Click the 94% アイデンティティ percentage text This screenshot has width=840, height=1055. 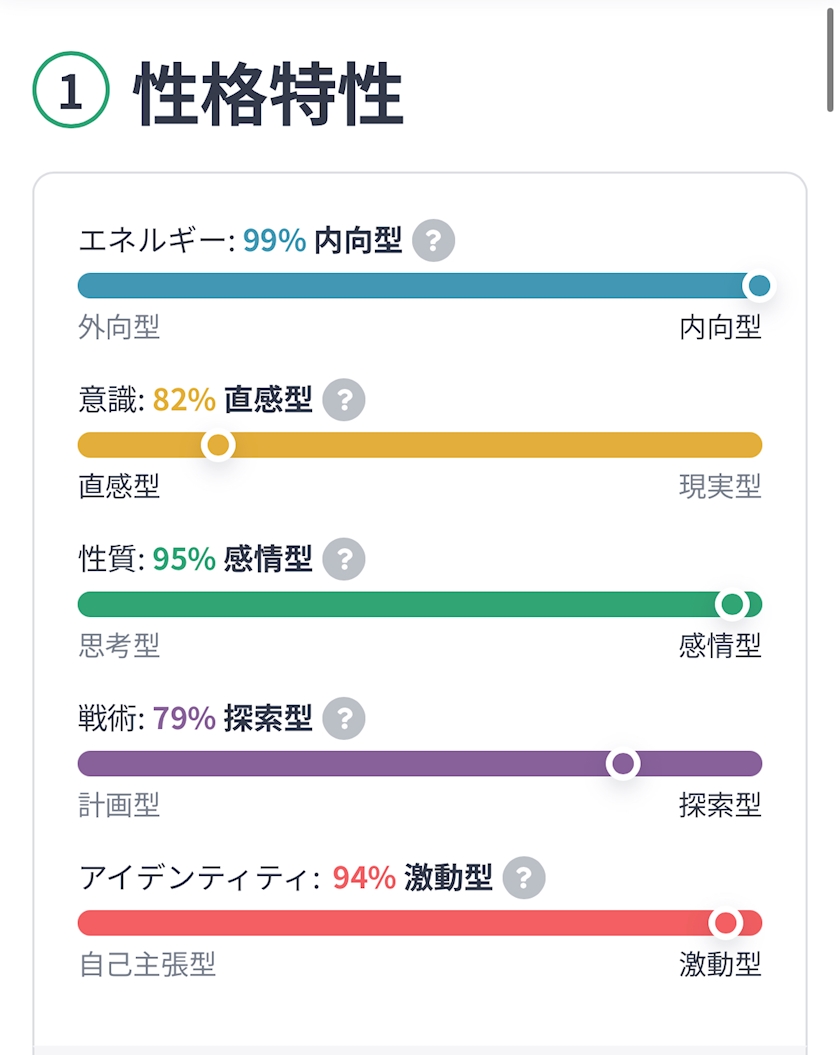[x=364, y=878]
